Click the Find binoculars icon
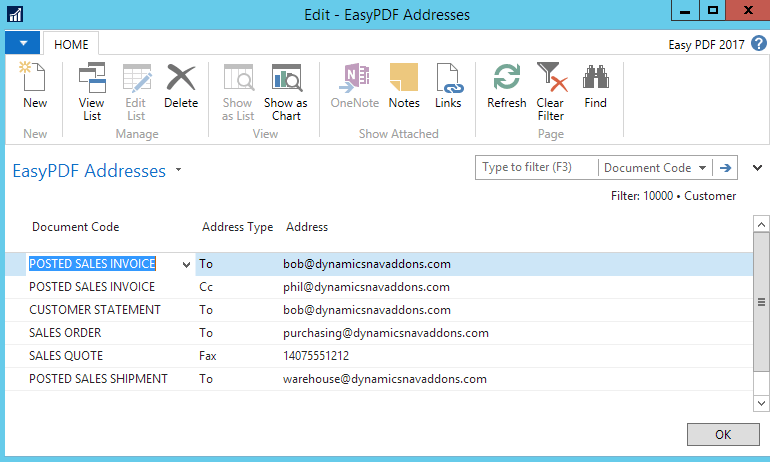770x462 pixels. 596,77
